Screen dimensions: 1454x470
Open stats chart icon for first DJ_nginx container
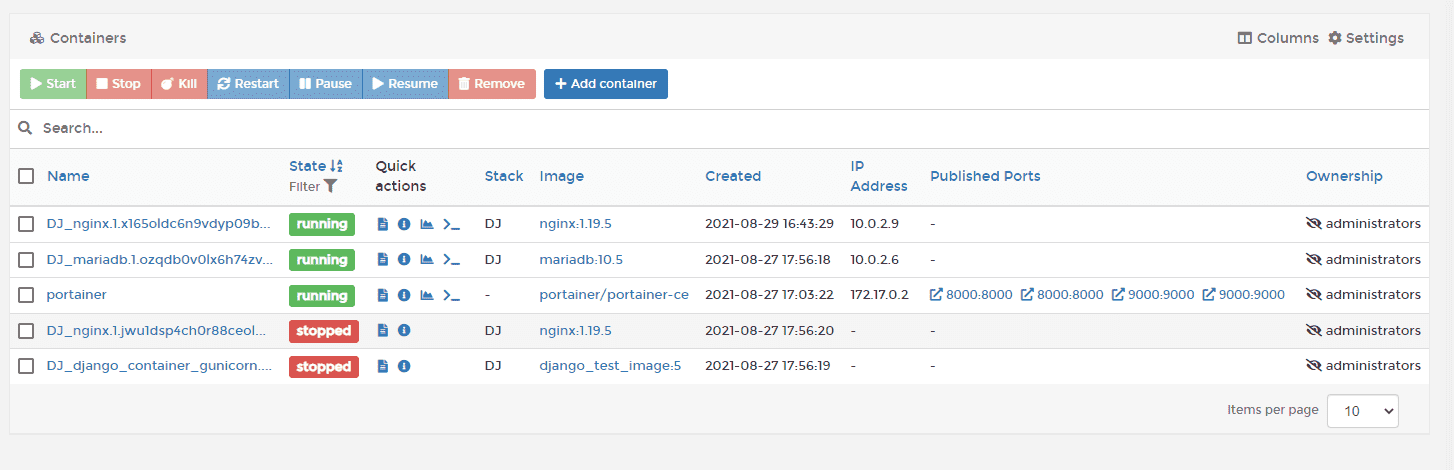(427, 224)
